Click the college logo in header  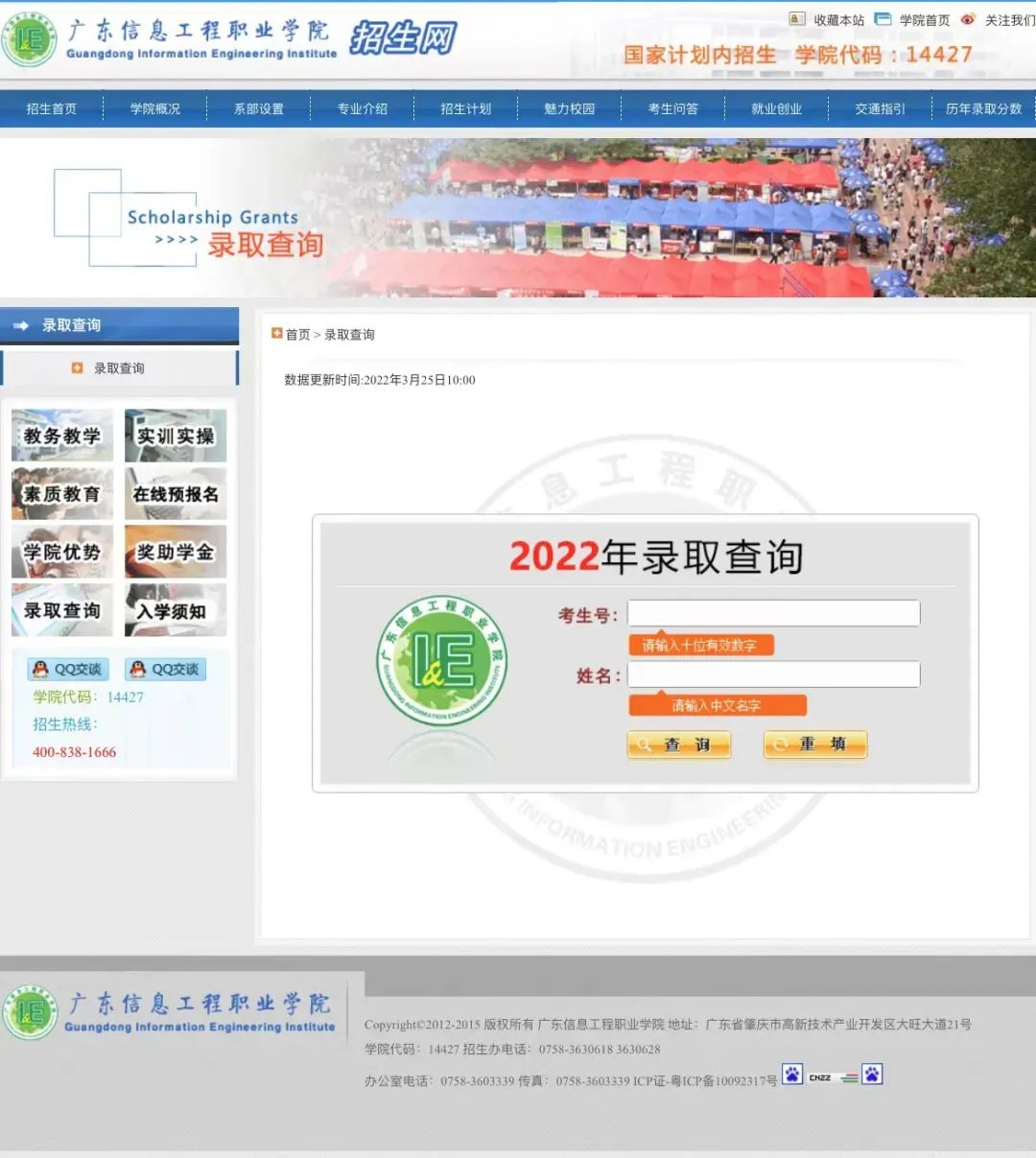coord(30,40)
